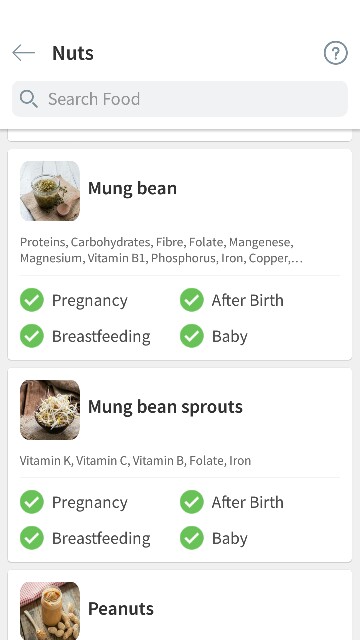
Task: Tap Mung bean Pregnancy green checkmark
Action: [32, 300]
